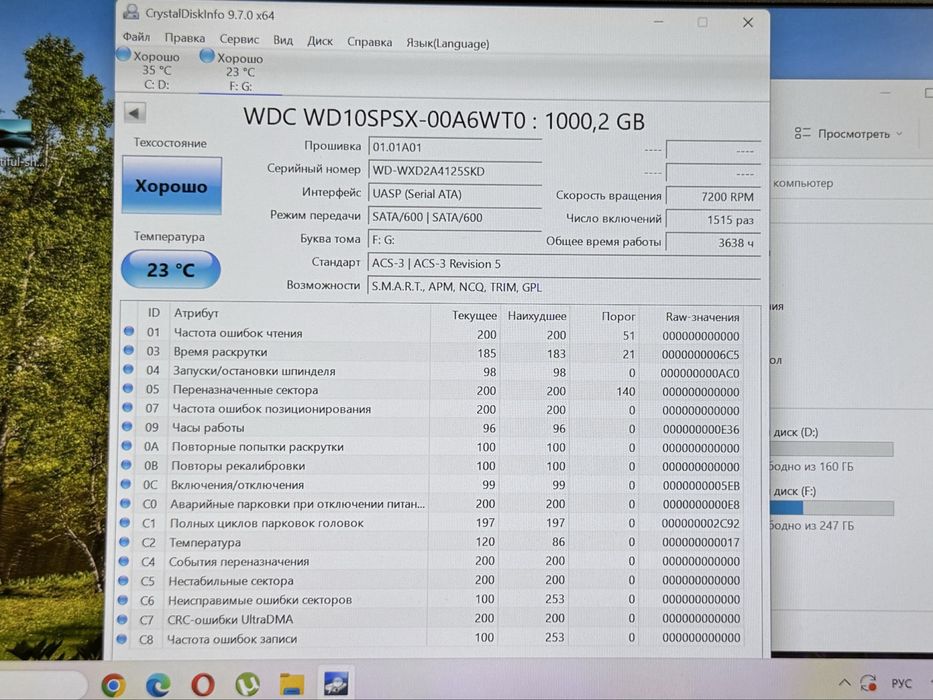Click the status dot of attribute C2
Image resolution: width=933 pixels, height=700 pixels.
click(x=124, y=542)
